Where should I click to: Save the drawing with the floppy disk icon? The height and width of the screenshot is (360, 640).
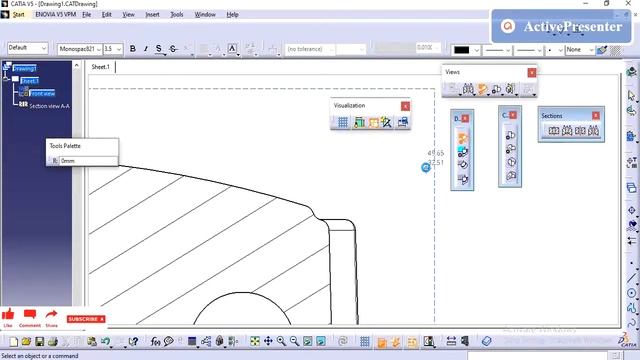(39, 341)
